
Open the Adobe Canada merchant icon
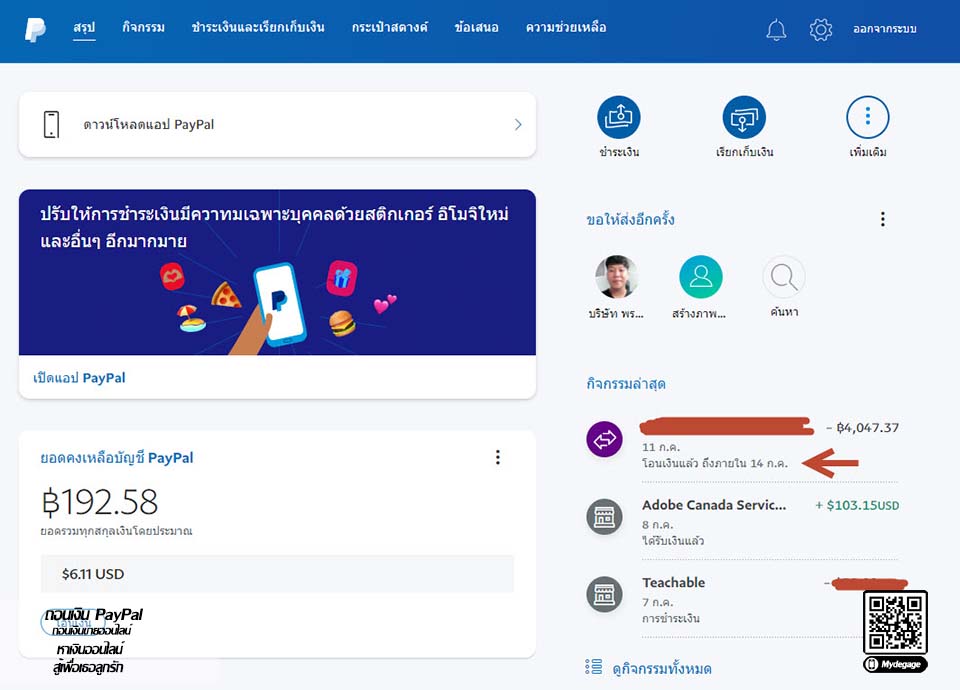(604, 517)
